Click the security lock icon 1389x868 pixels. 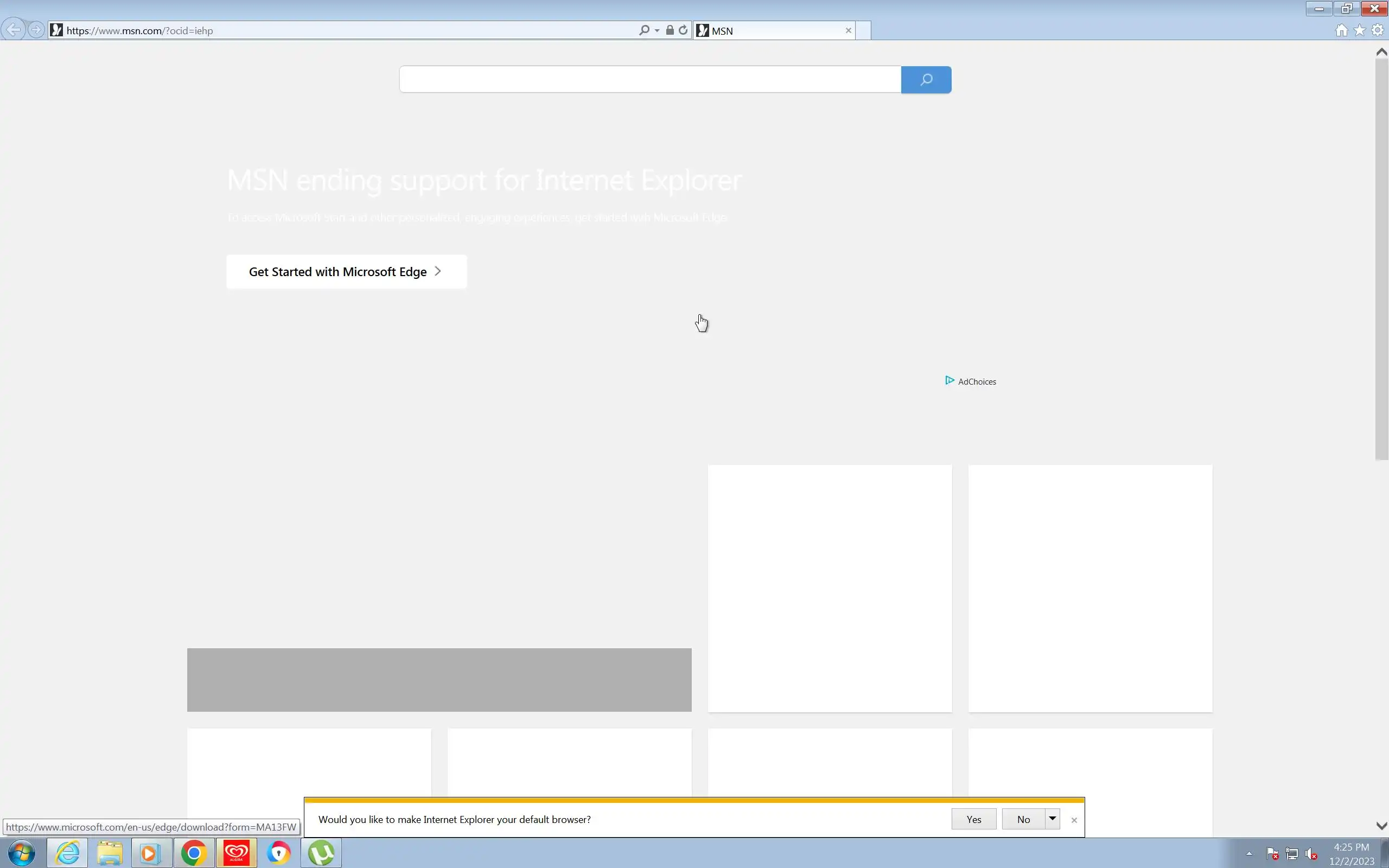tap(670, 30)
